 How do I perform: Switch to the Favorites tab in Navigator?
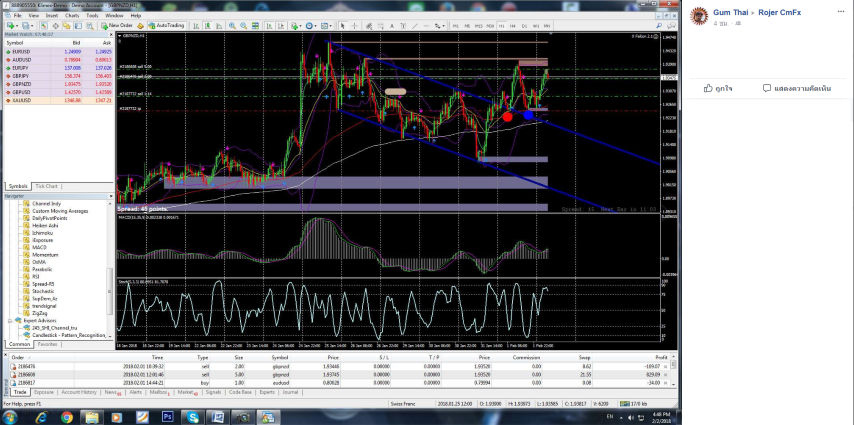[47, 344]
